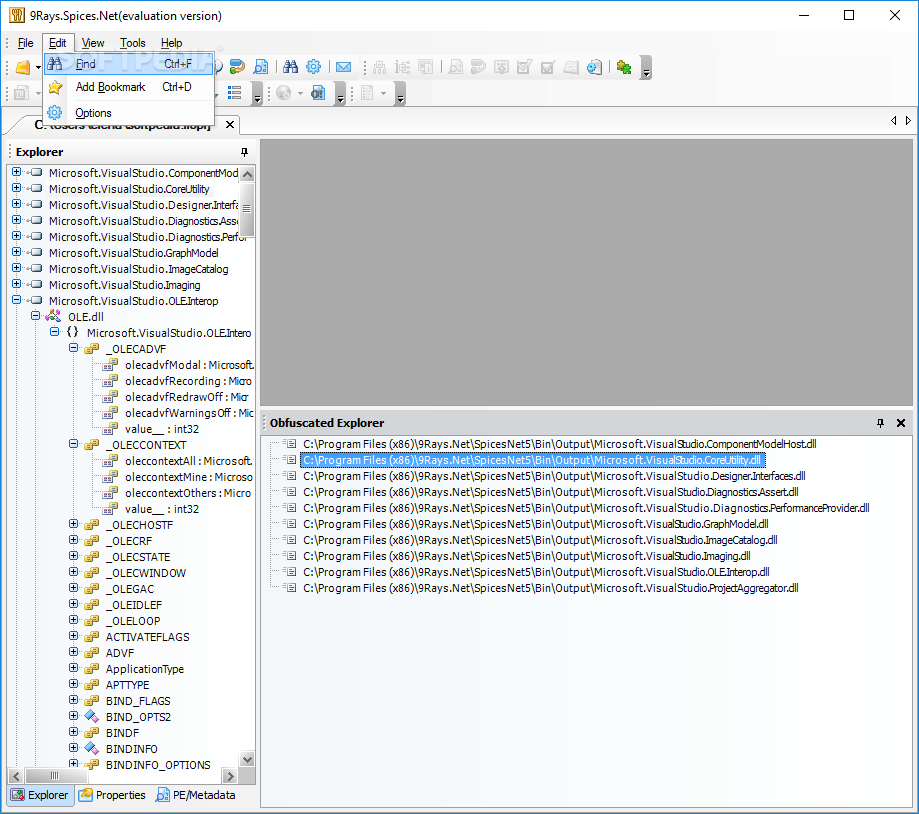Screen dimensions: 919x814
Task: Expand the ACTIVATEFLAGS node
Action: tap(73, 636)
